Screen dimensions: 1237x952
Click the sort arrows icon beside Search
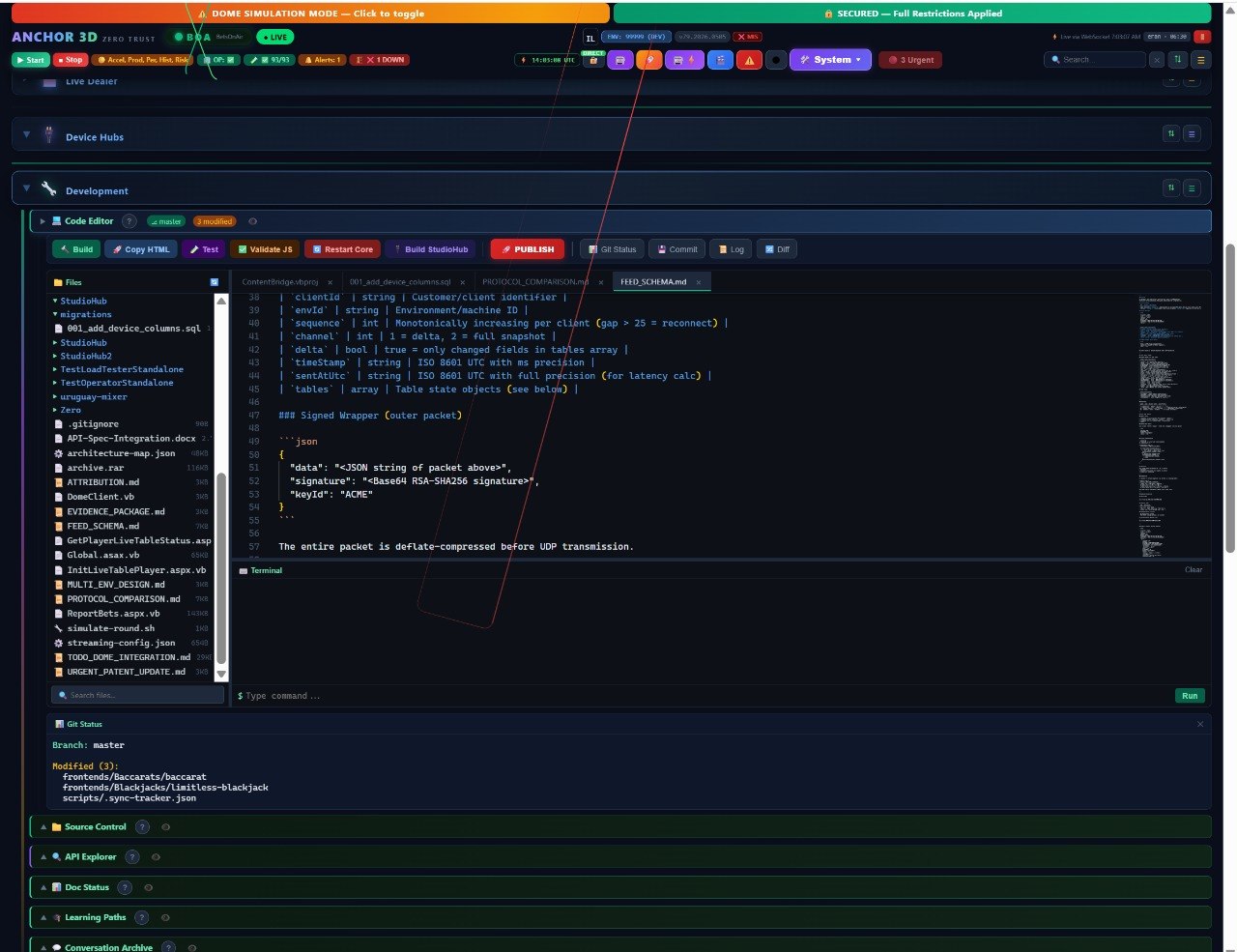1177,60
